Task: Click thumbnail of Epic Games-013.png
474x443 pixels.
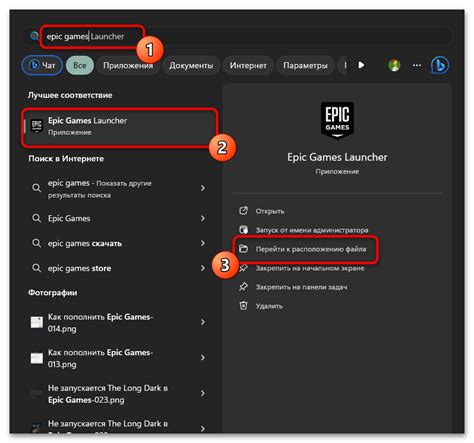Action: 37,358
